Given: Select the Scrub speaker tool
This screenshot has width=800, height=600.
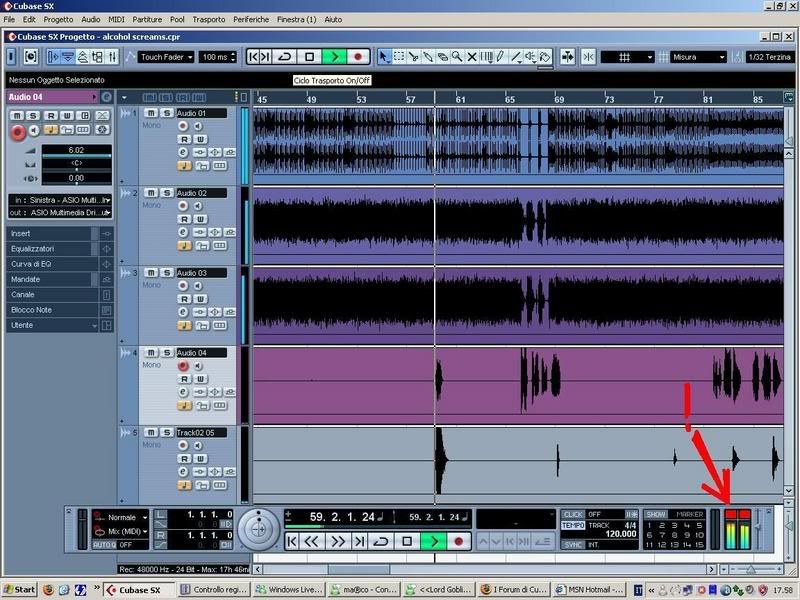Looking at the screenshot, I should [531, 57].
